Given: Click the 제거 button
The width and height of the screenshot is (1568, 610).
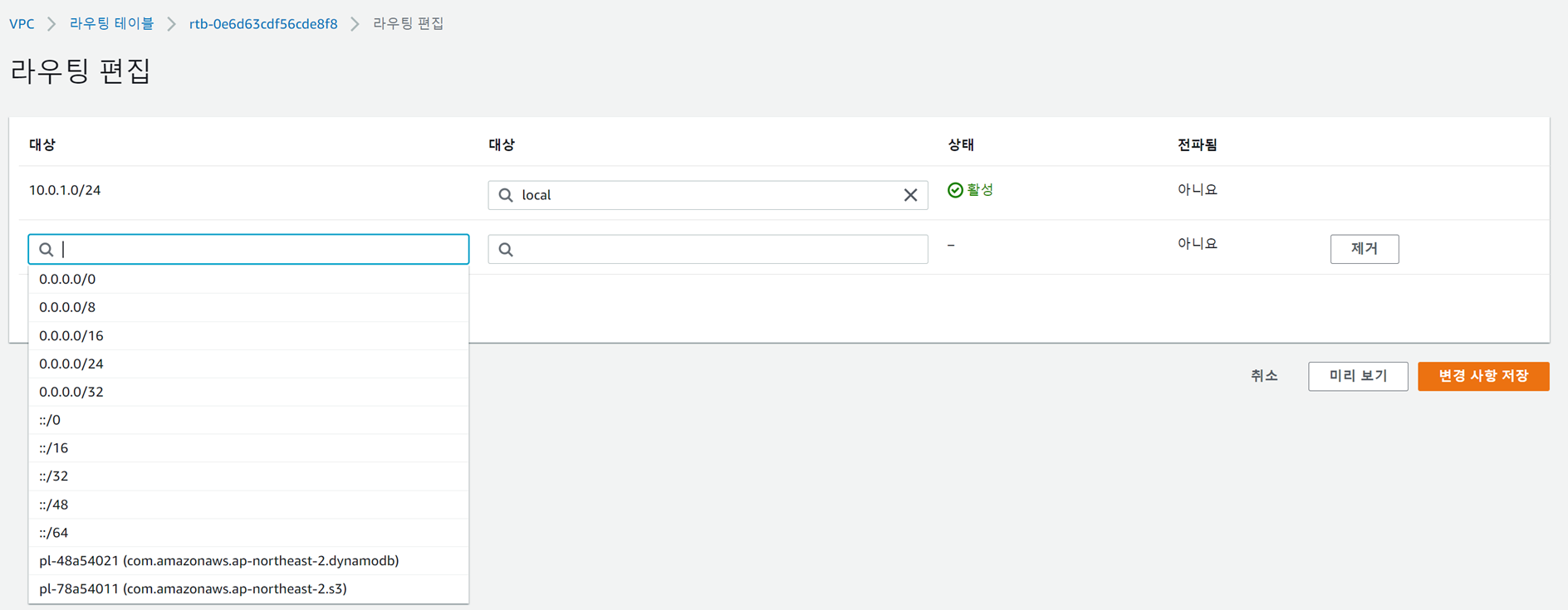Looking at the screenshot, I should (x=1364, y=249).
